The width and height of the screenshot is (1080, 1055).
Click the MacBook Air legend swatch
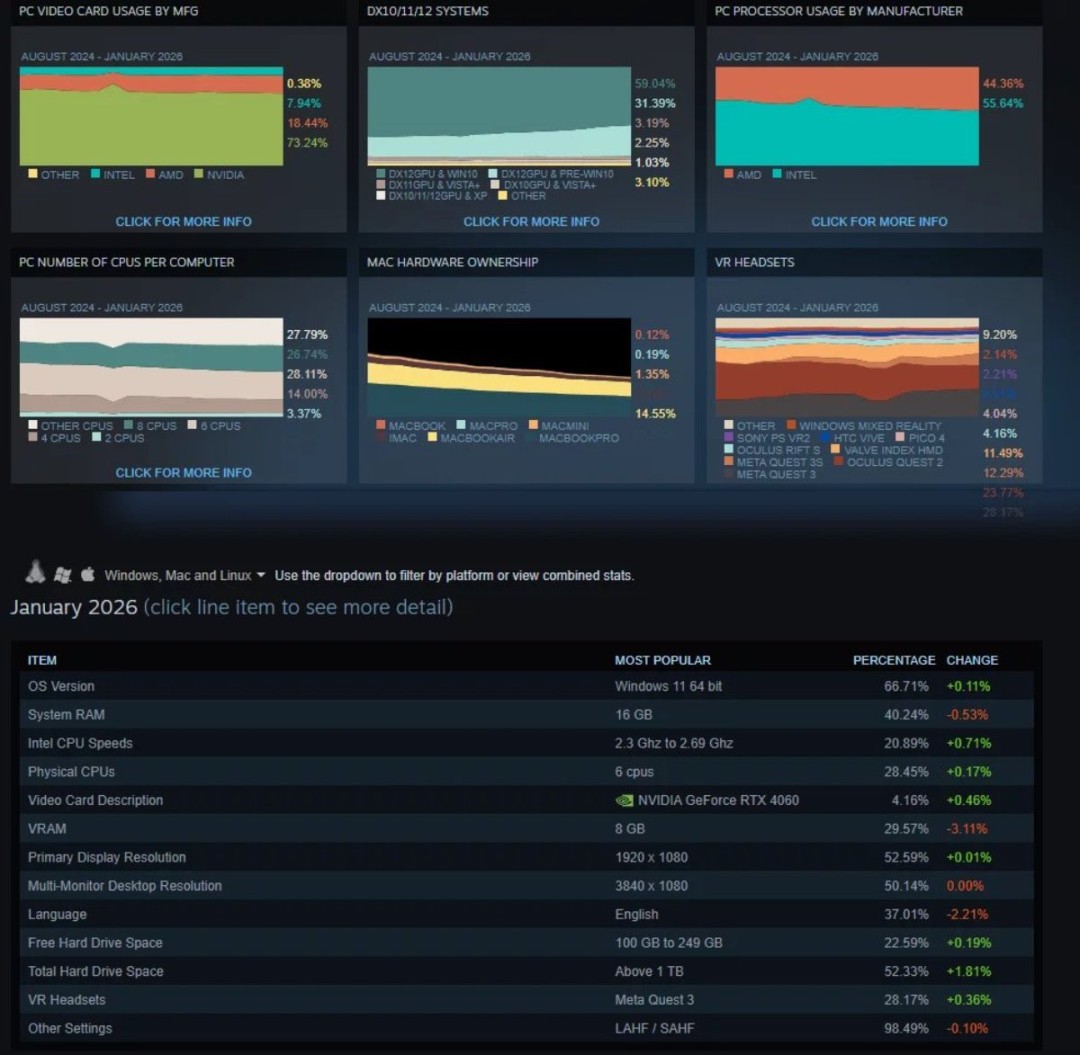[432, 438]
